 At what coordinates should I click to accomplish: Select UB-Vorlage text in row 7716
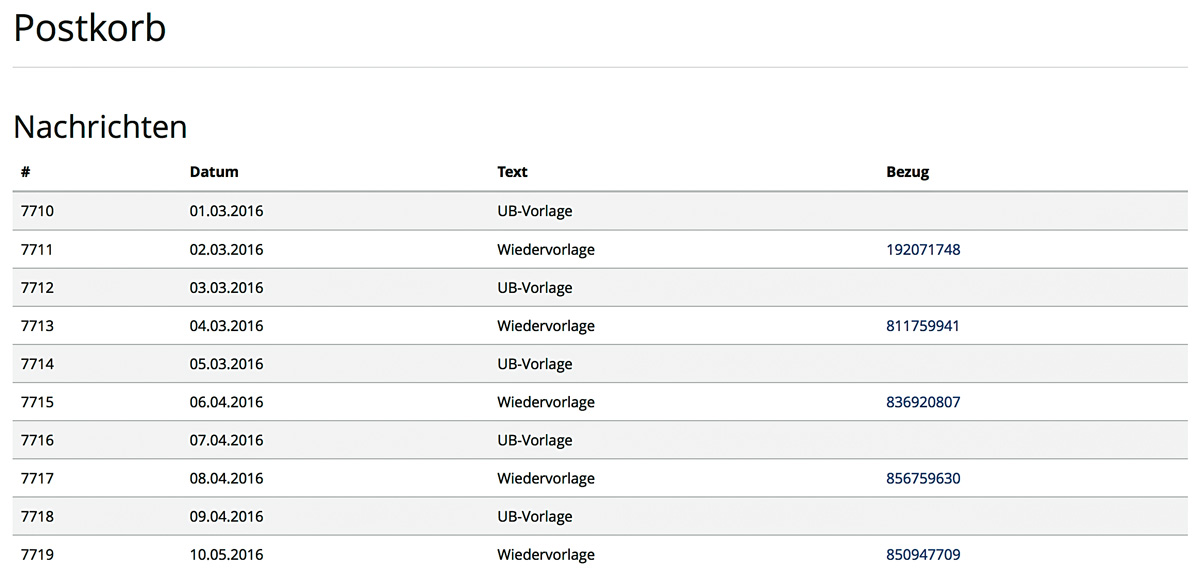coord(534,440)
